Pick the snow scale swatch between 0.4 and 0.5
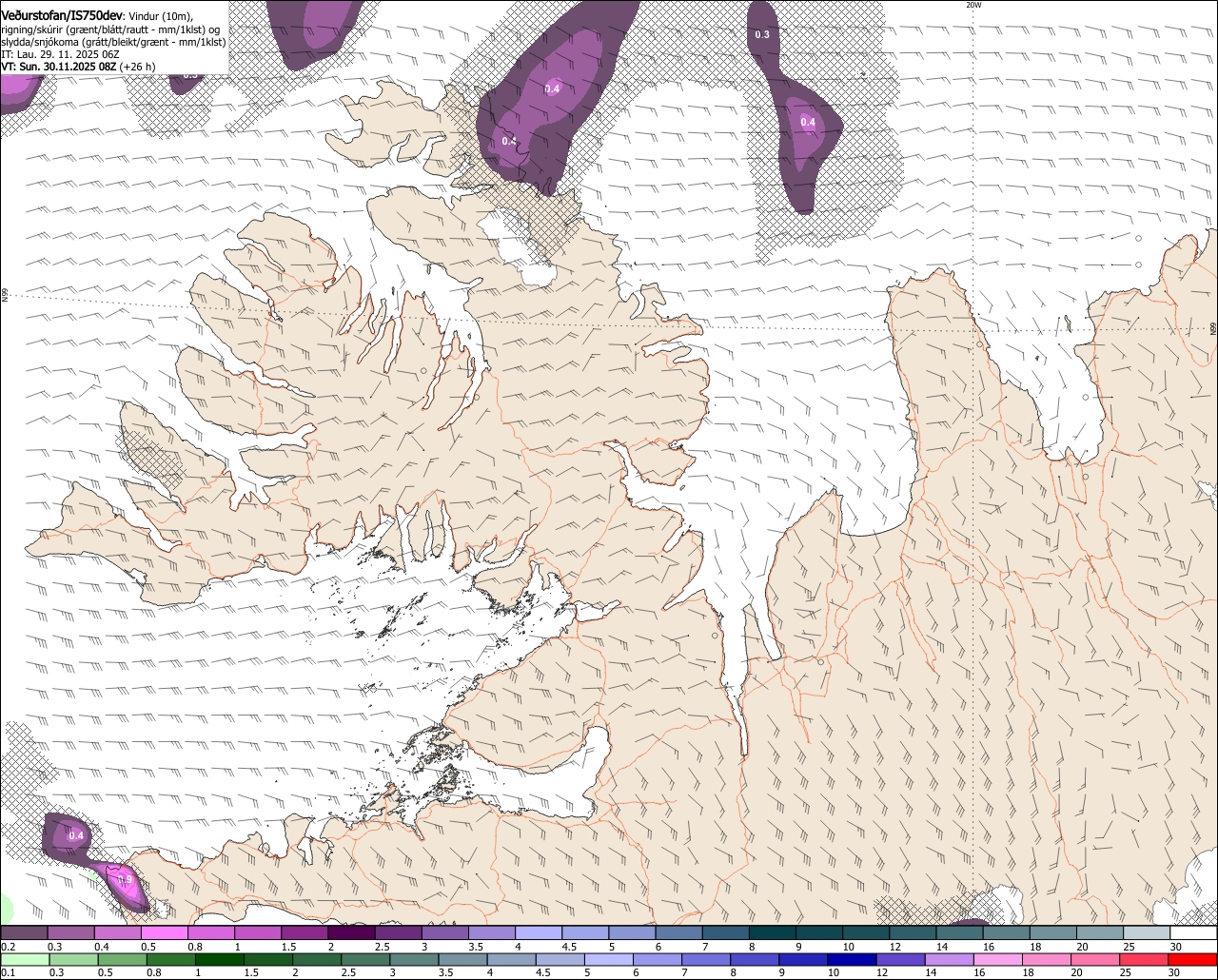The width and height of the screenshot is (1218, 980). pyautogui.click(x=117, y=933)
